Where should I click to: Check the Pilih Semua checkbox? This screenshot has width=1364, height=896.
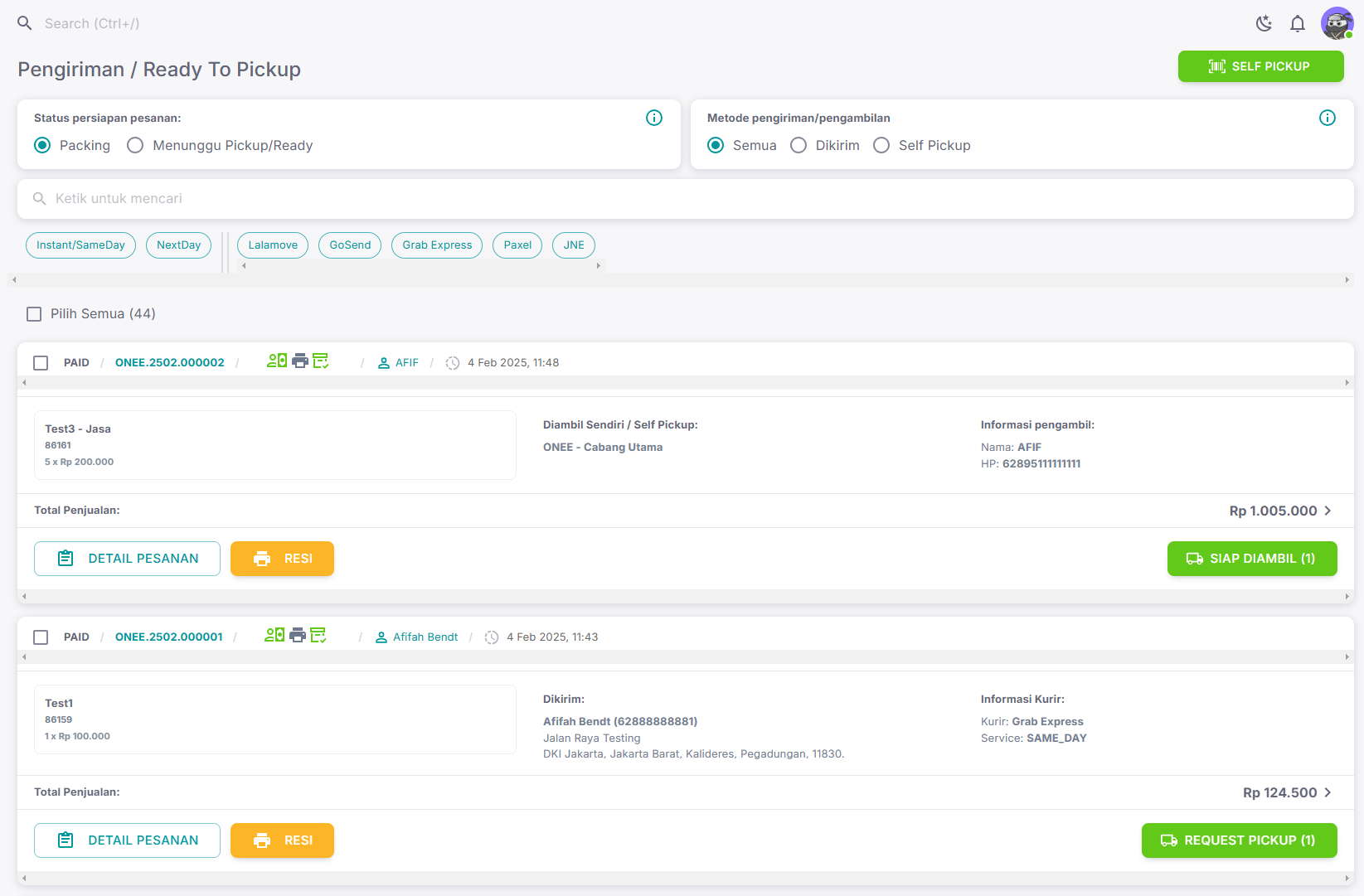click(34, 314)
